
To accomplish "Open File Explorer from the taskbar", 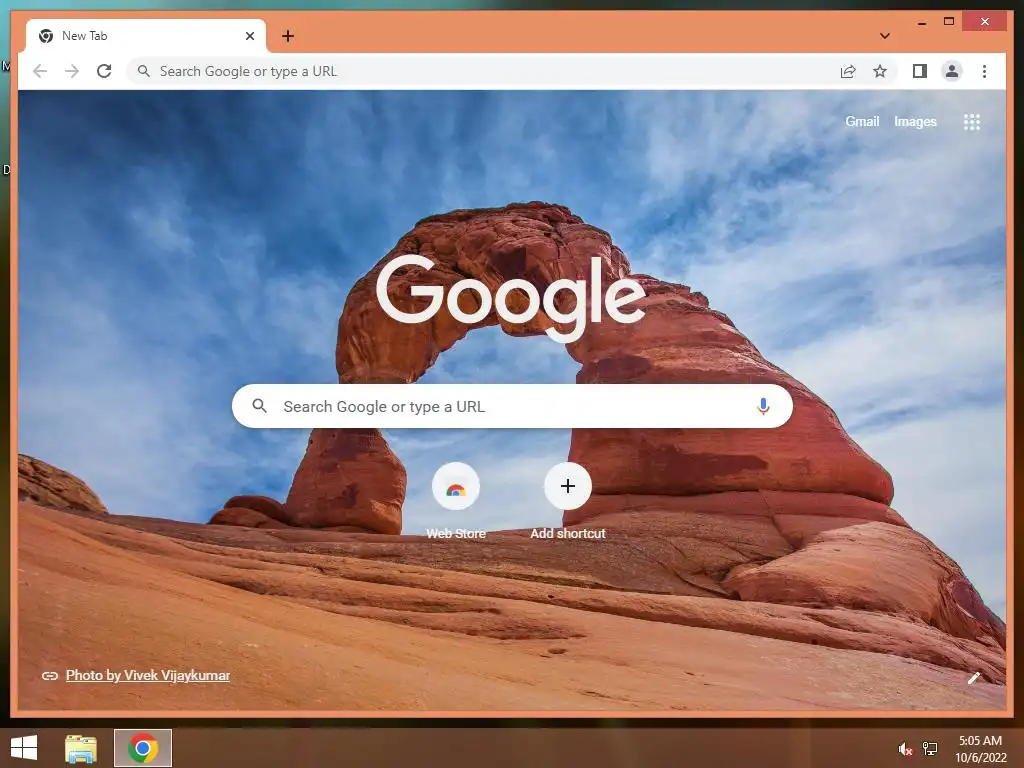I will click(x=81, y=748).
